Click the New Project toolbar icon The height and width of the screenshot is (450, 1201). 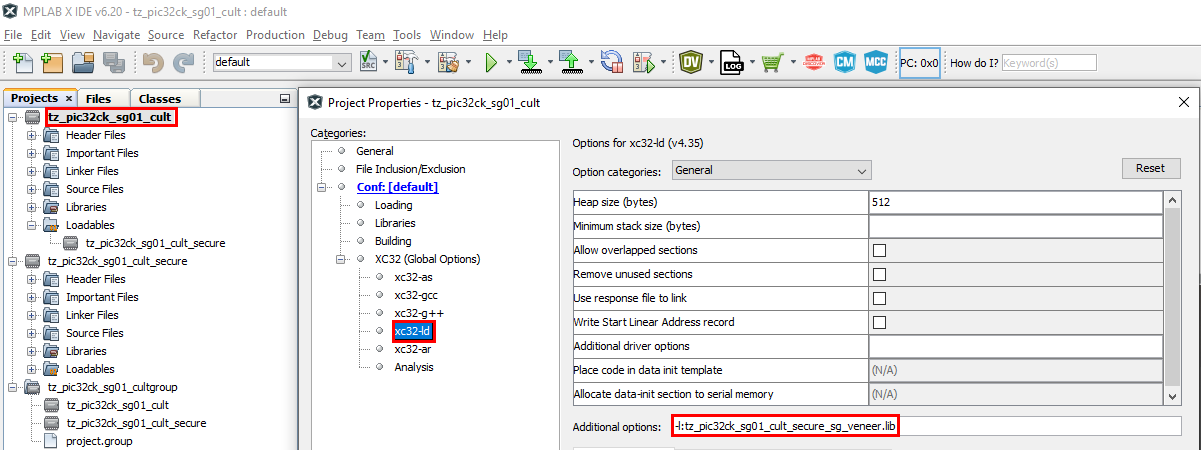tap(51, 62)
